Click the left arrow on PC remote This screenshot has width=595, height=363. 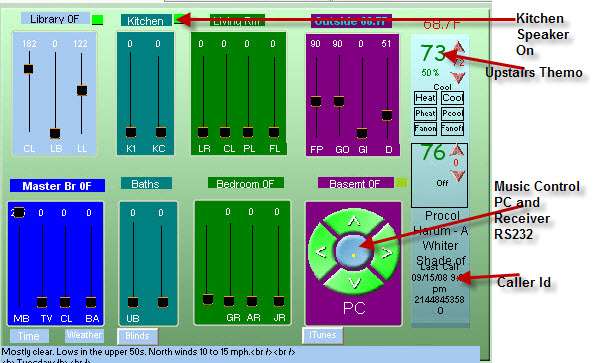pos(321,251)
